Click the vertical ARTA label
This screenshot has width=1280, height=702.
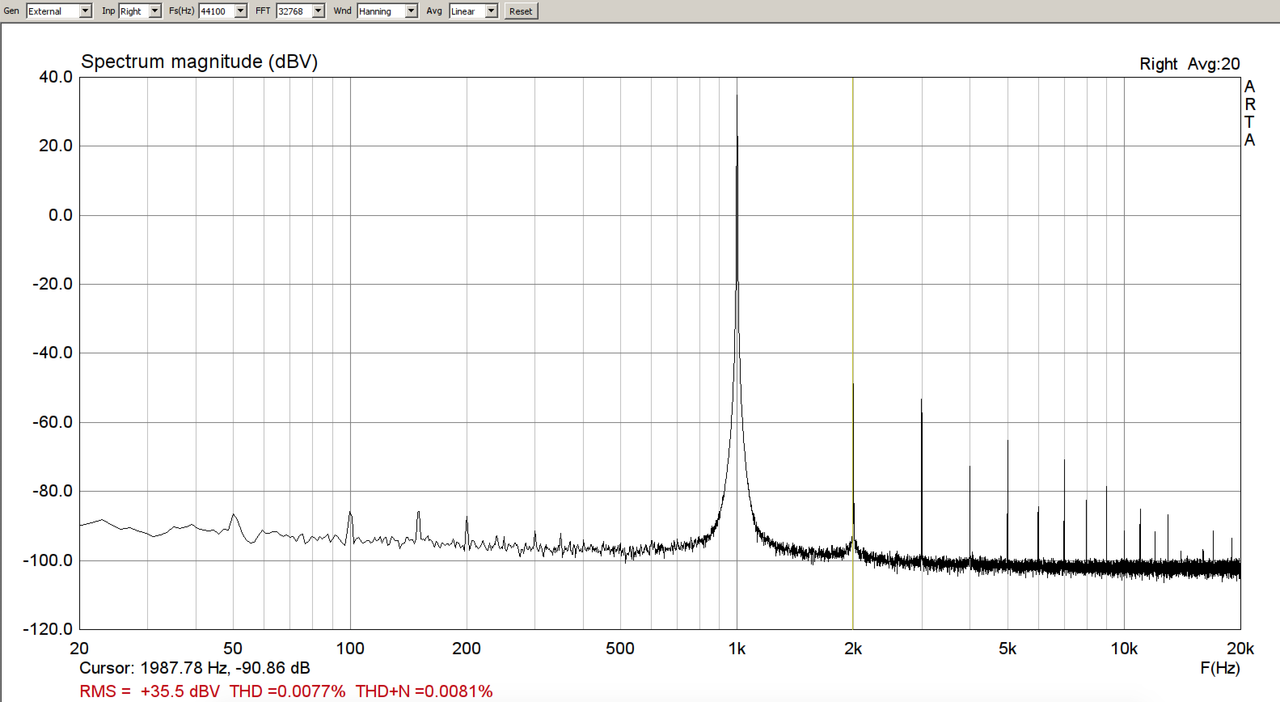(1250, 113)
